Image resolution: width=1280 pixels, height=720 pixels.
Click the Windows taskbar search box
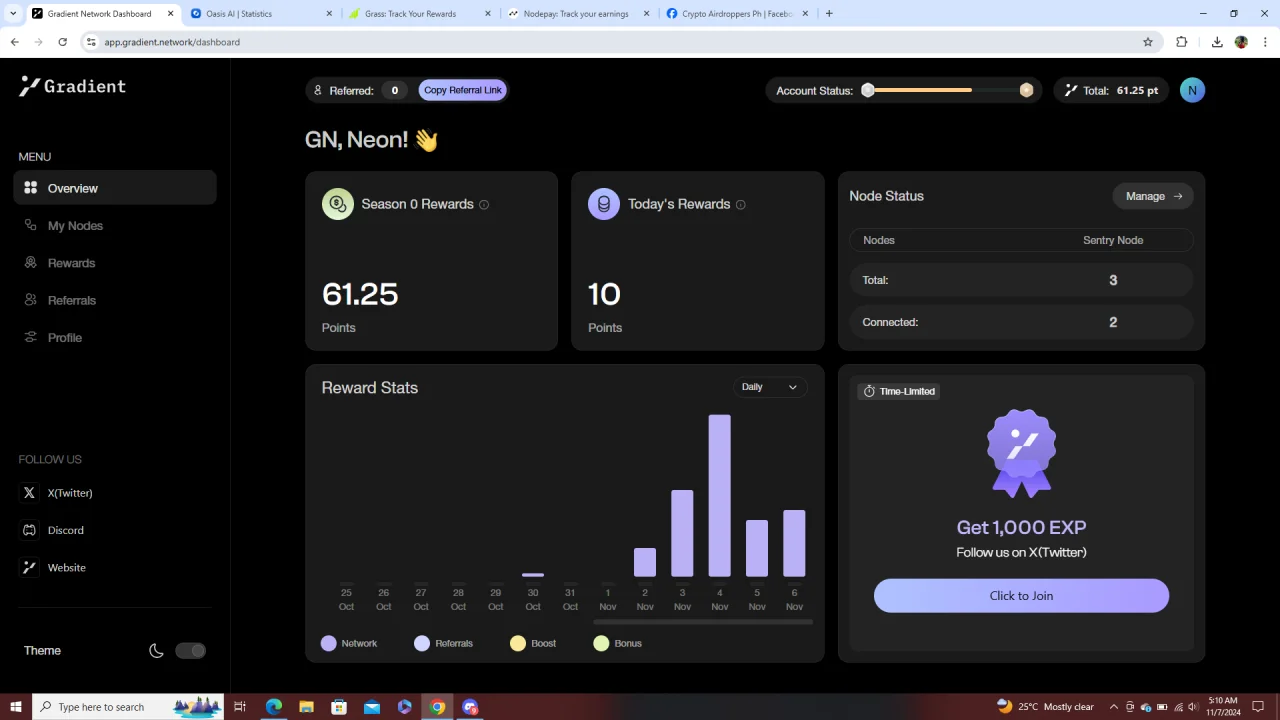click(x=128, y=707)
